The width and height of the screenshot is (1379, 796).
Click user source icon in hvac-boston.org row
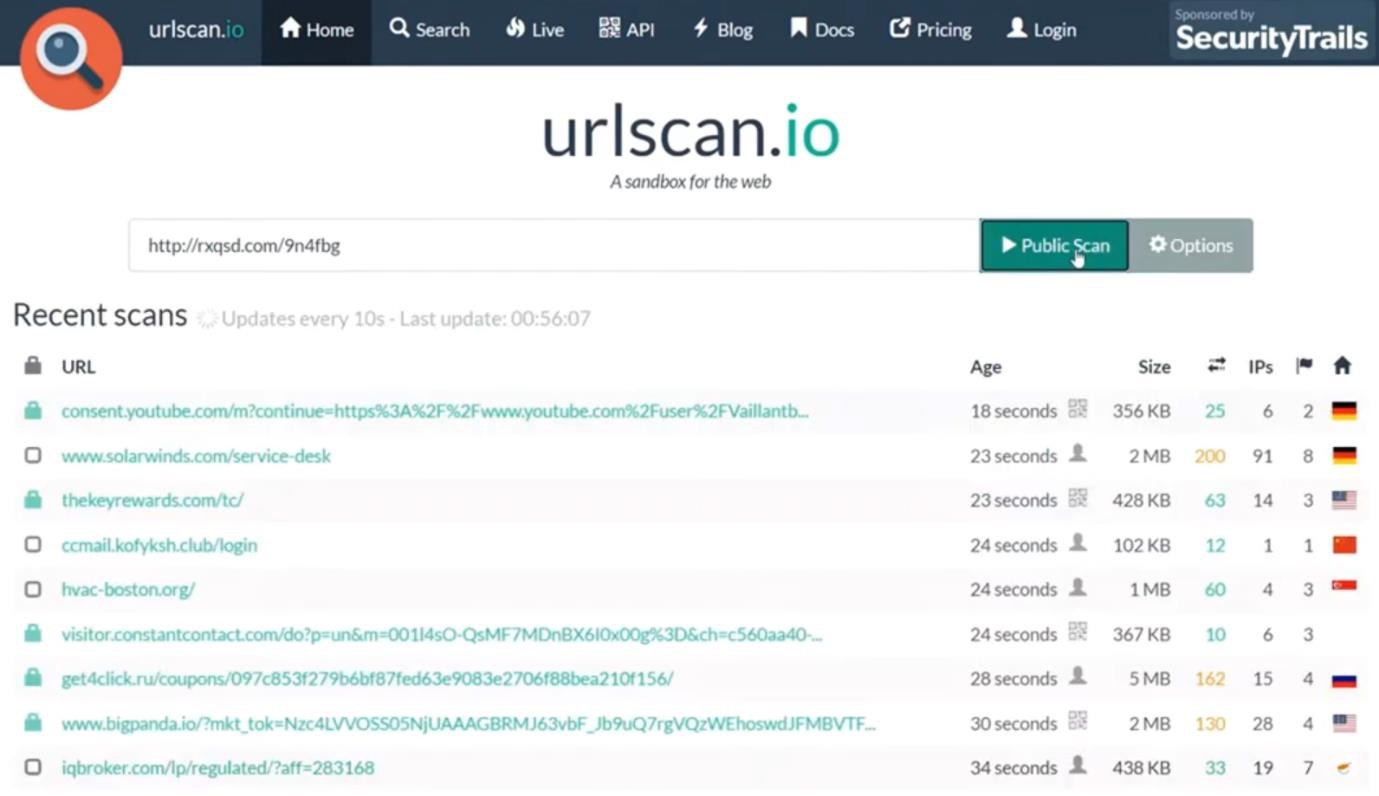[x=1077, y=587]
